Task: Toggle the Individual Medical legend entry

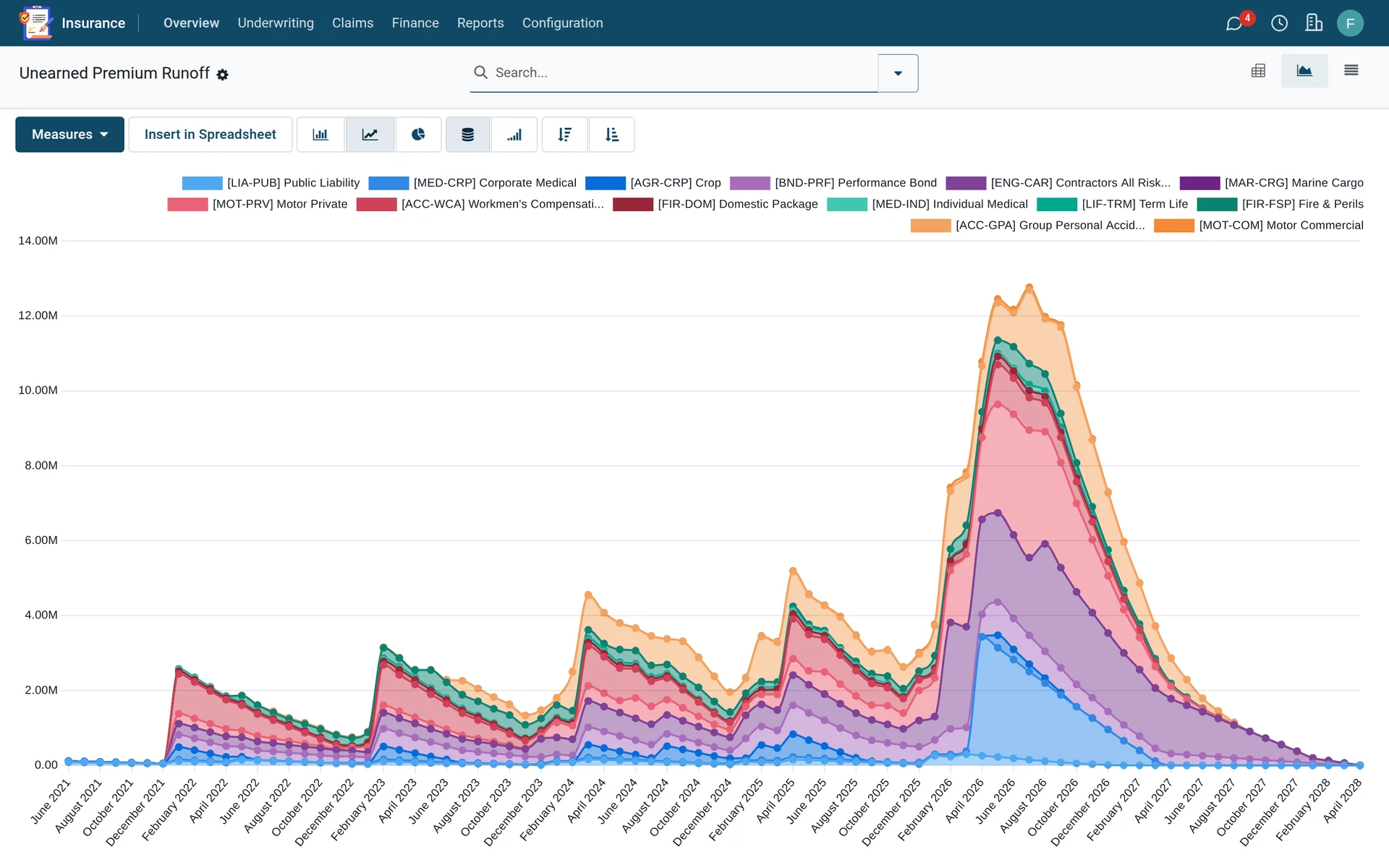Action: (x=927, y=204)
